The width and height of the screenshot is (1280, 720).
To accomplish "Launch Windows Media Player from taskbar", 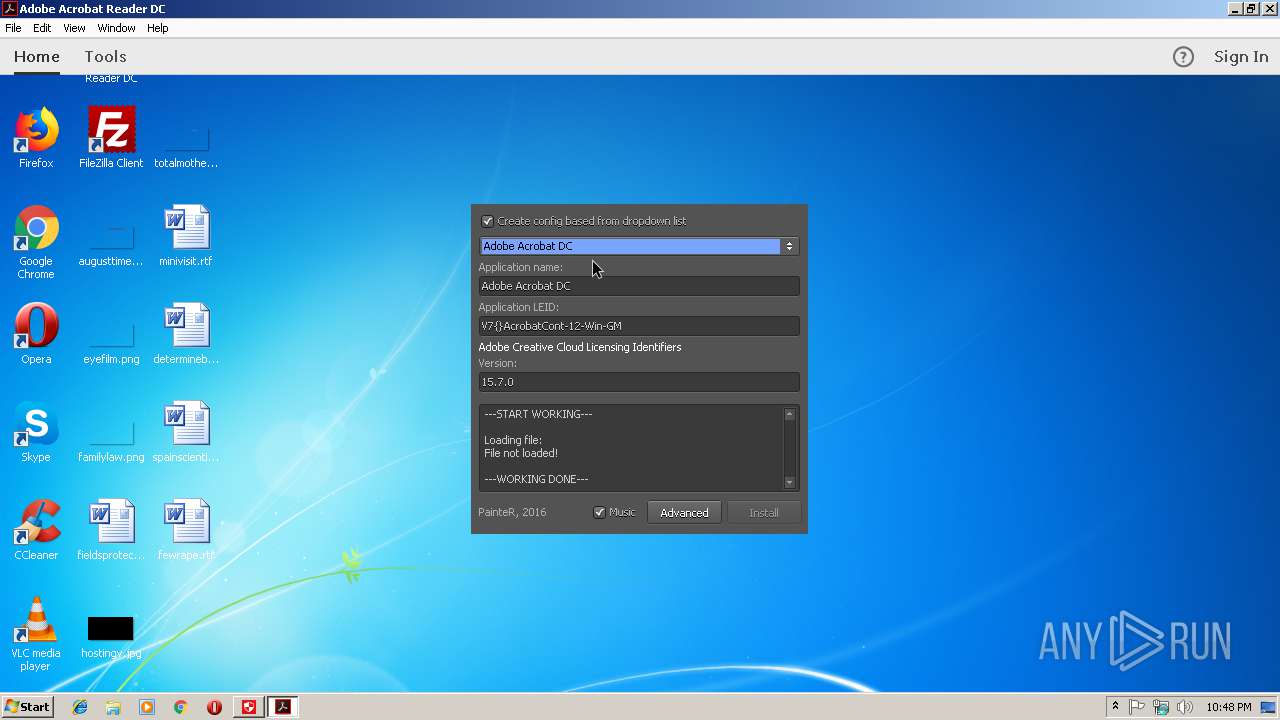I will click(147, 707).
